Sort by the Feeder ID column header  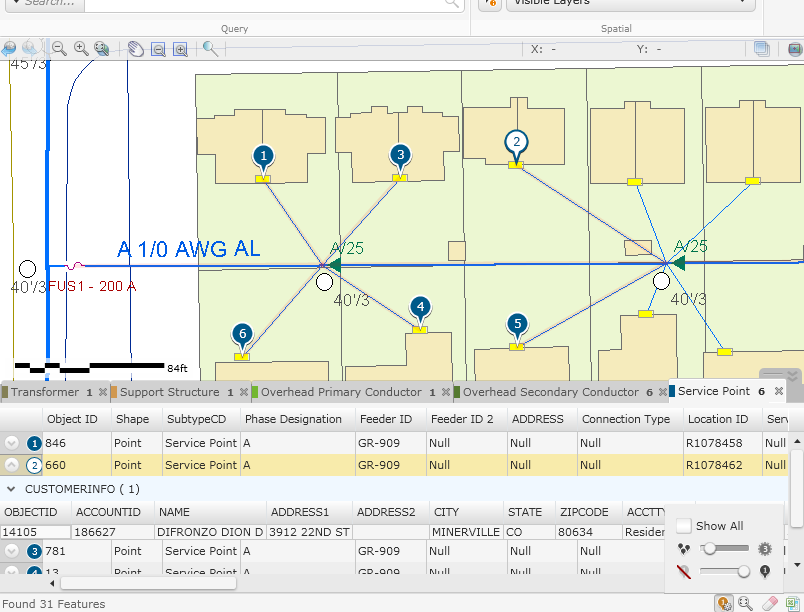[385, 419]
